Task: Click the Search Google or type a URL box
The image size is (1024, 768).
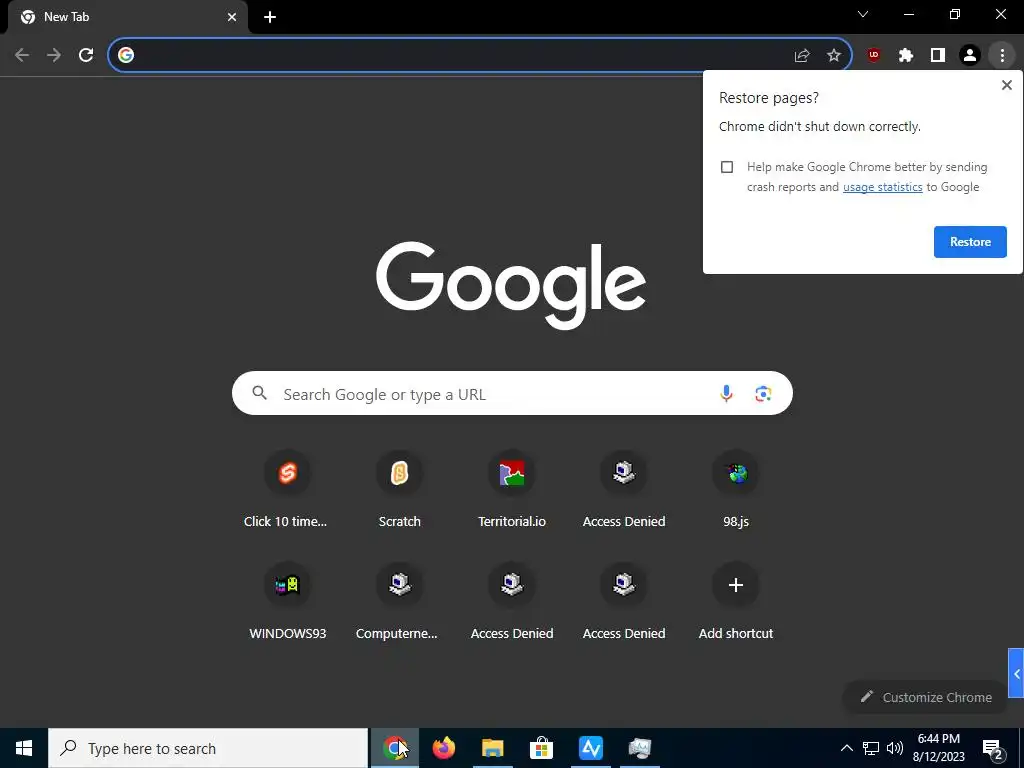Action: click(x=512, y=393)
